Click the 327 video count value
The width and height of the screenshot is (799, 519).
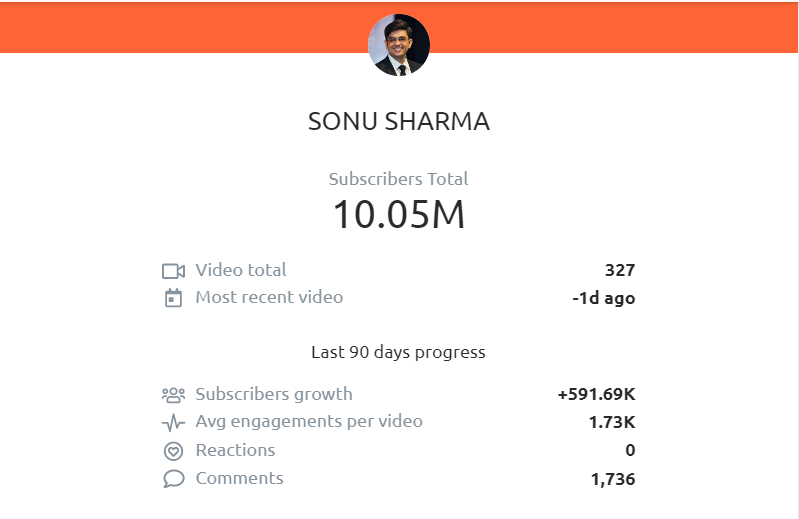[x=620, y=270]
